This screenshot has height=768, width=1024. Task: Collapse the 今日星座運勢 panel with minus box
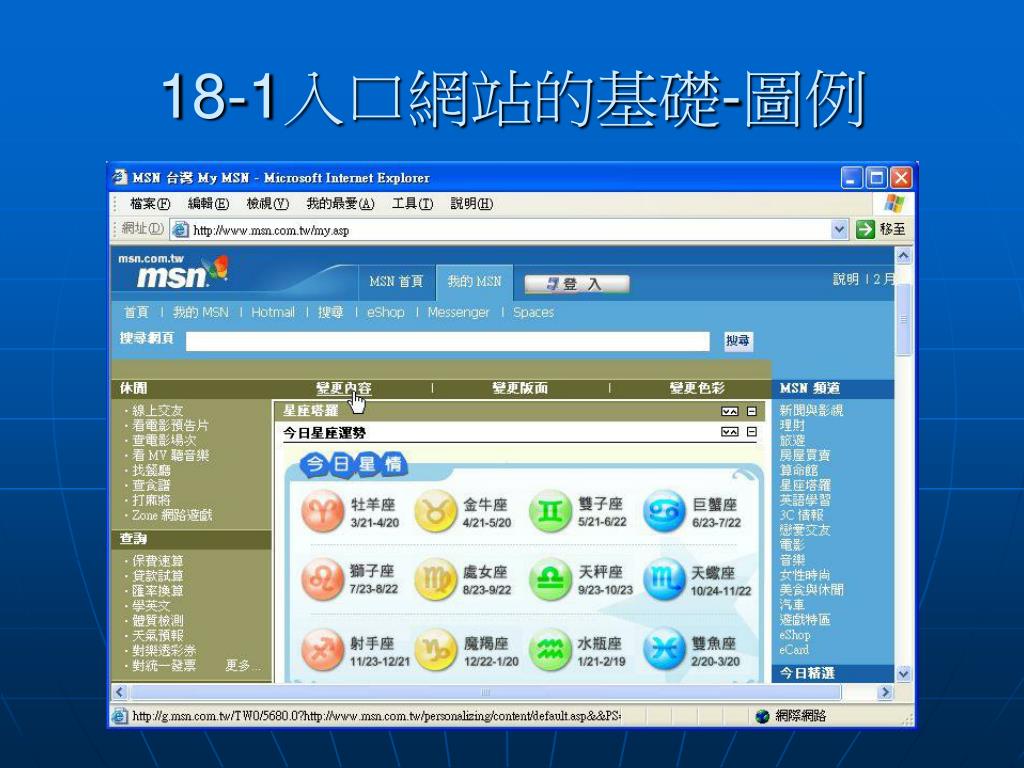click(x=752, y=432)
